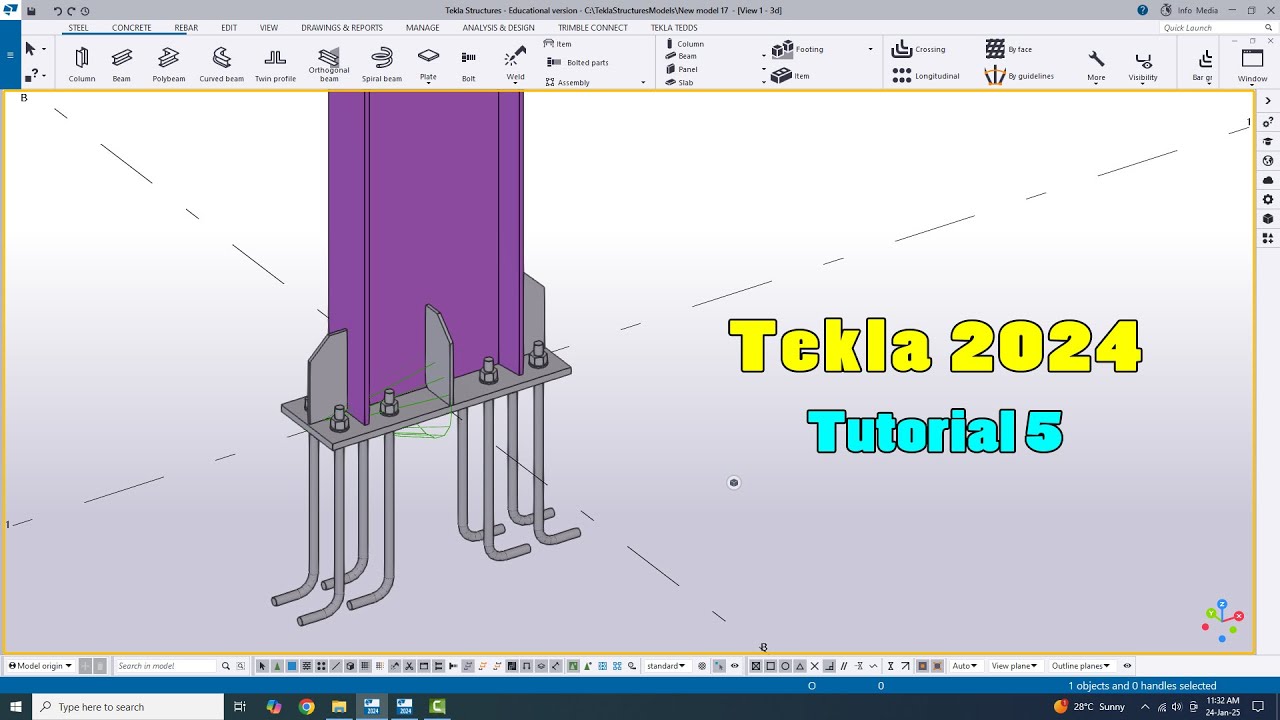Select the concrete Panel tool
Image resolution: width=1280 pixels, height=720 pixels.
pyautogui.click(x=682, y=69)
